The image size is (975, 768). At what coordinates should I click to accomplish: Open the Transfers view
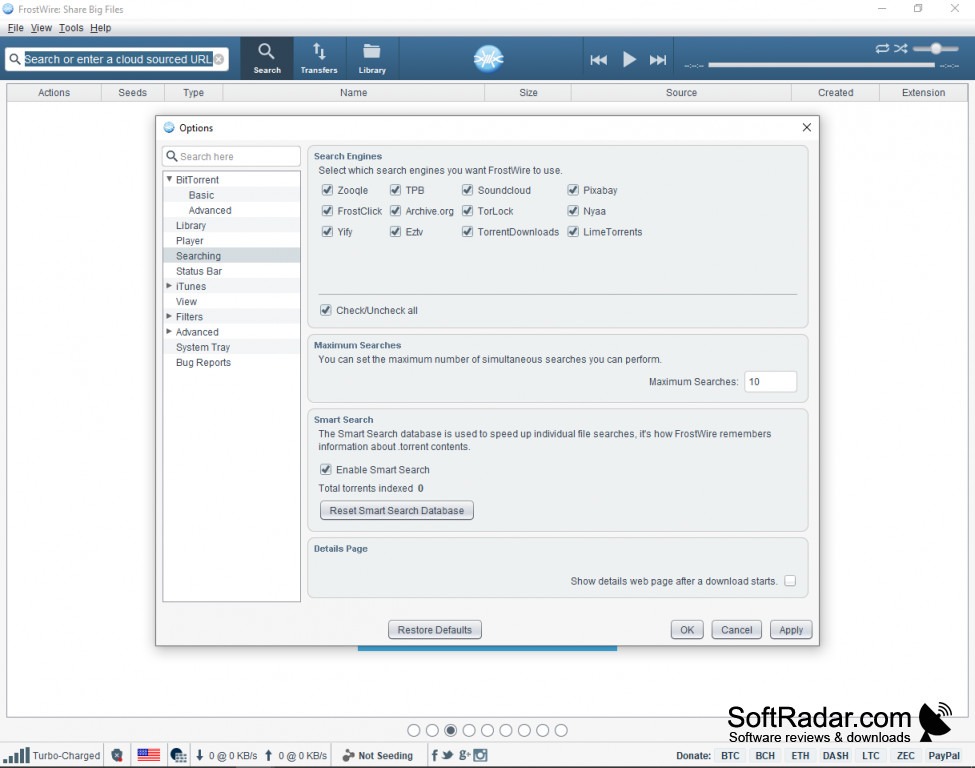(x=319, y=58)
